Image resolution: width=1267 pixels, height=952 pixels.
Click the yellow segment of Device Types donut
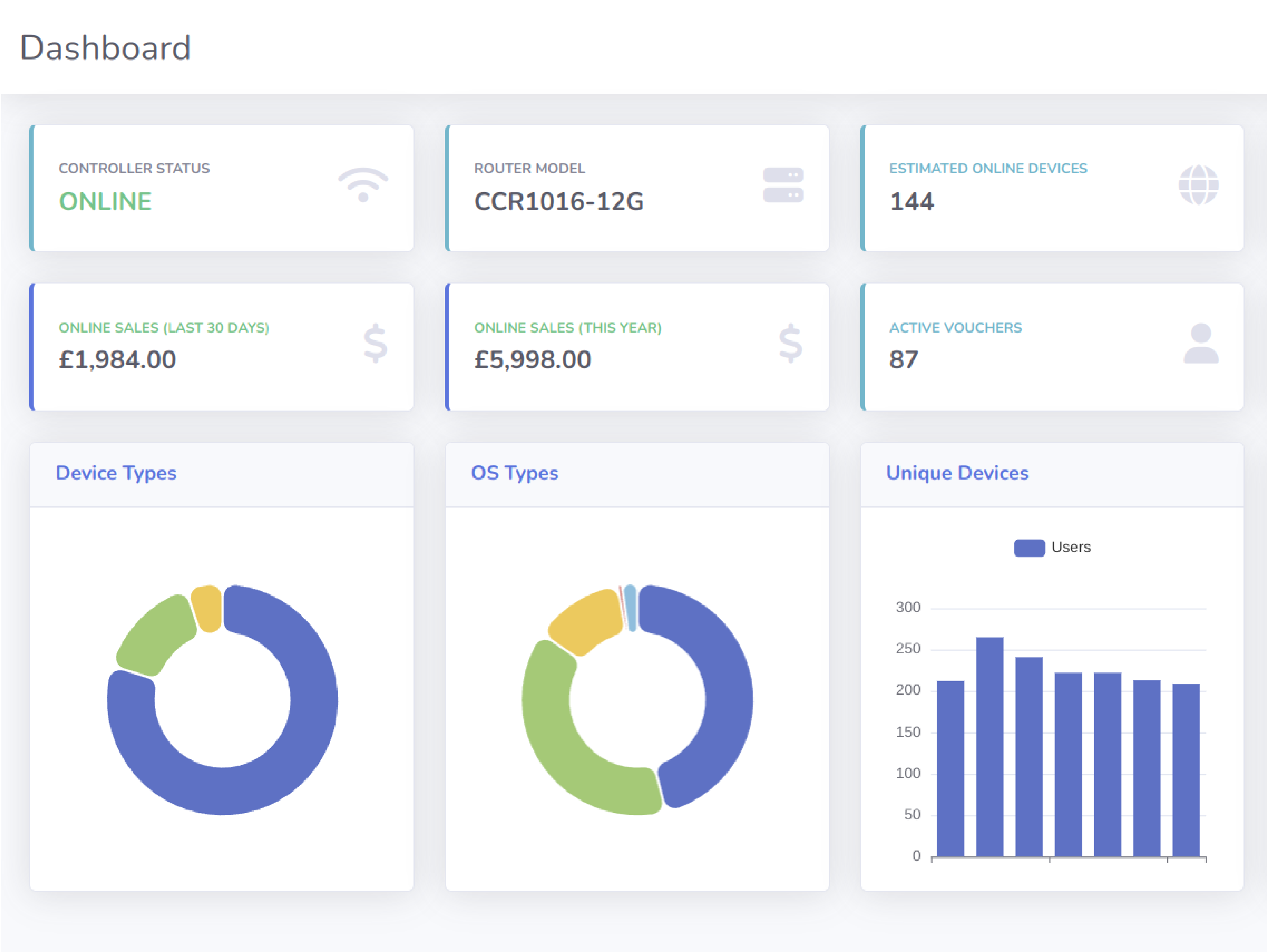click(x=207, y=608)
